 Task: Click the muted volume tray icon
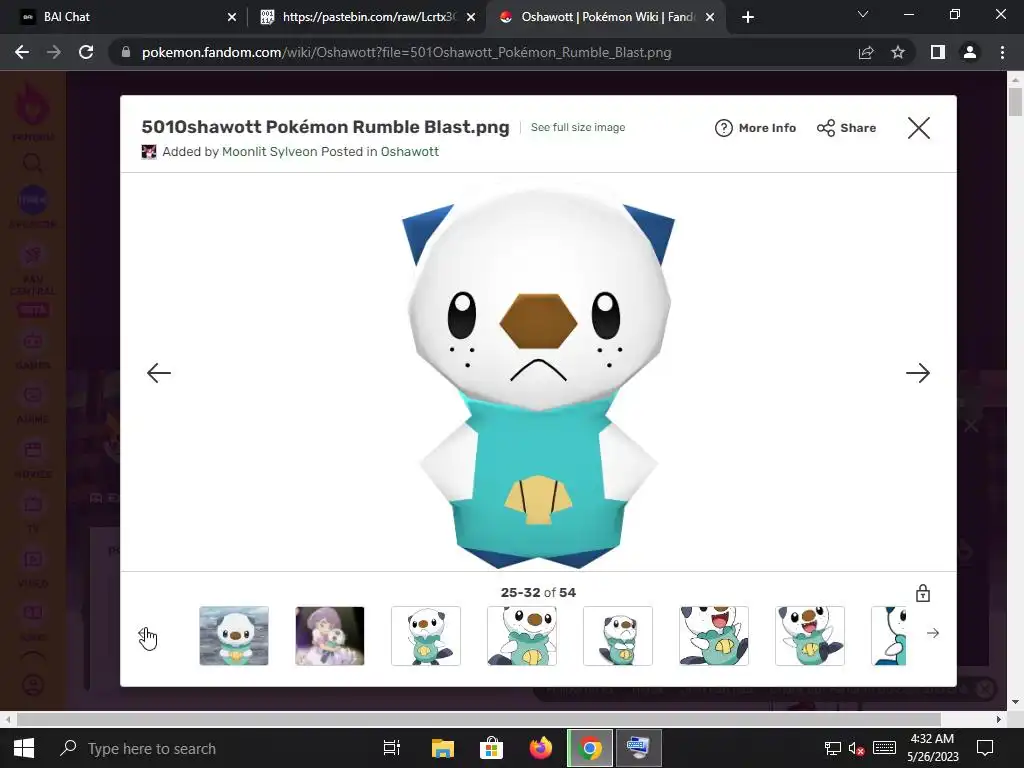coord(856,748)
